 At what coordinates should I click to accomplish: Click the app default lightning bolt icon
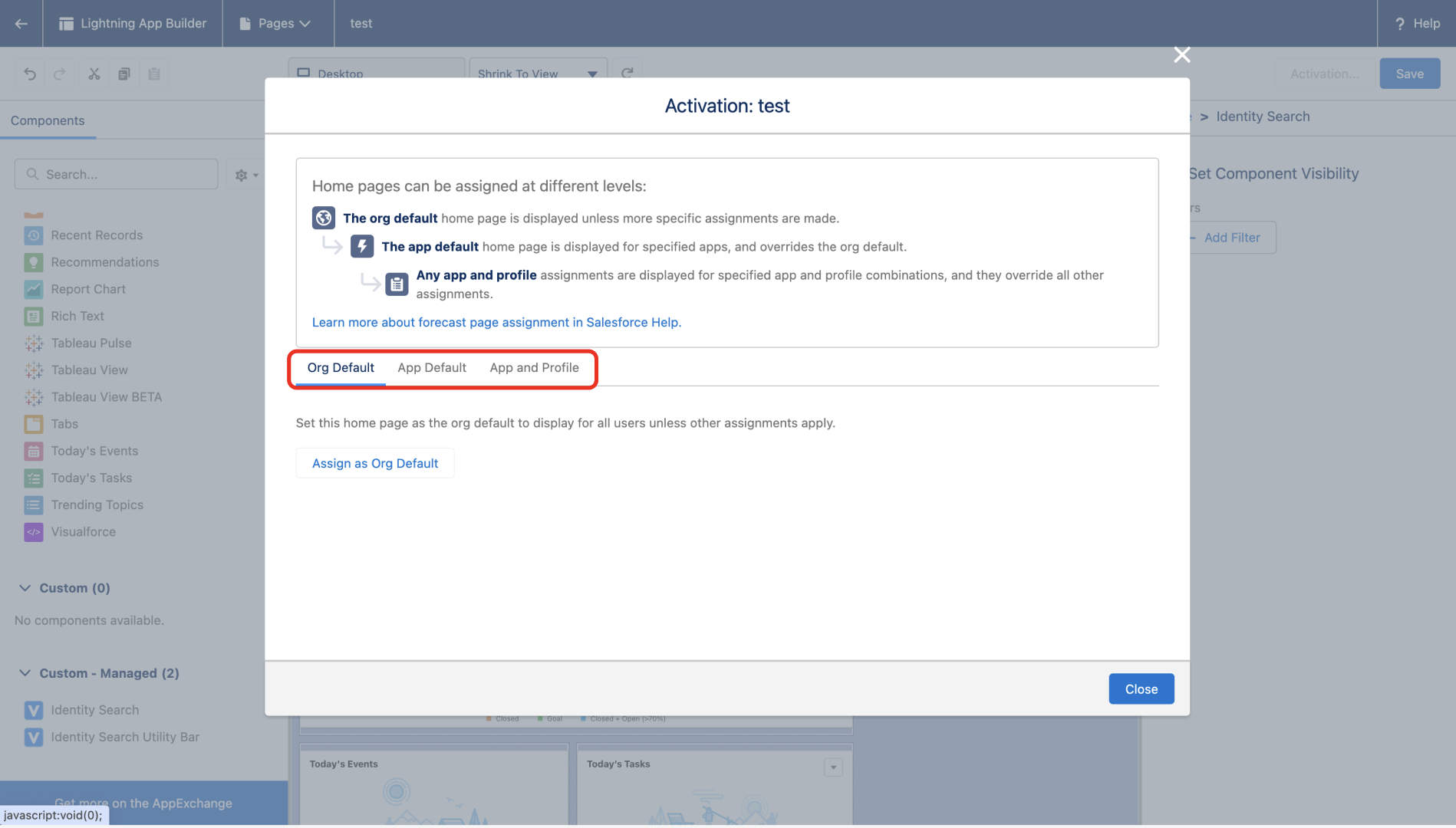coord(362,247)
